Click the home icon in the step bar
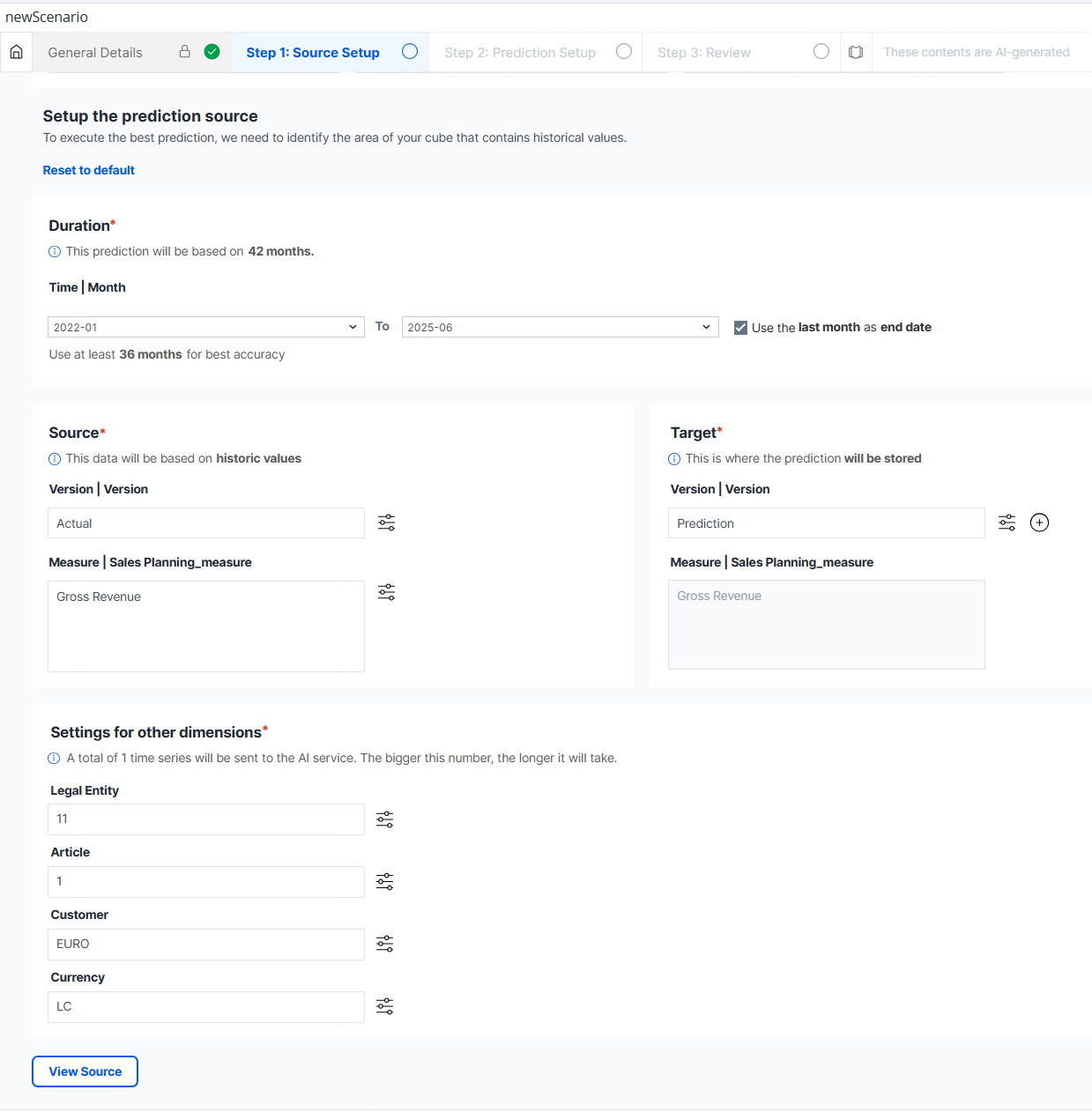The width and height of the screenshot is (1092, 1112). [x=16, y=52]
